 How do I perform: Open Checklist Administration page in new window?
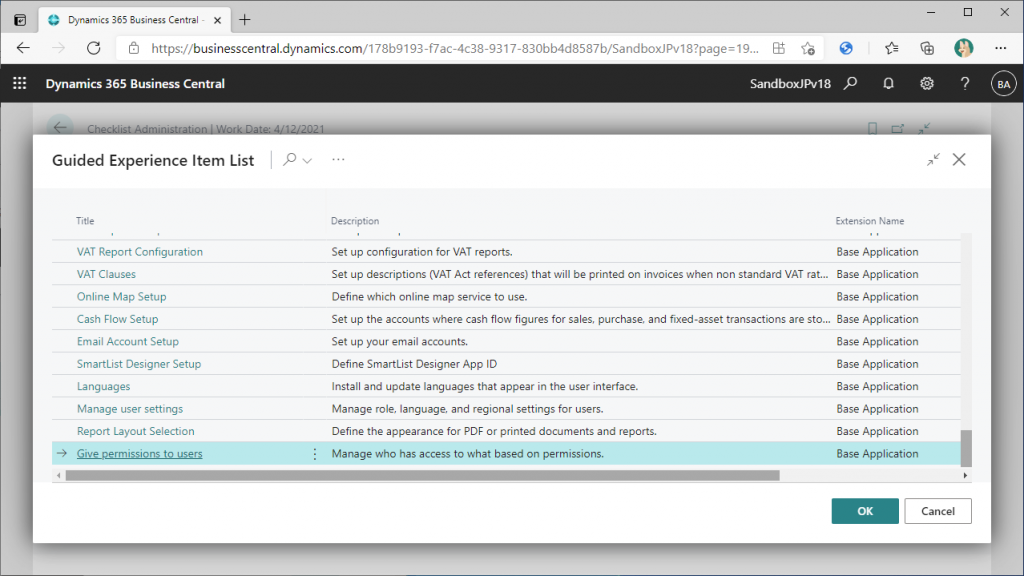(898, 129)
